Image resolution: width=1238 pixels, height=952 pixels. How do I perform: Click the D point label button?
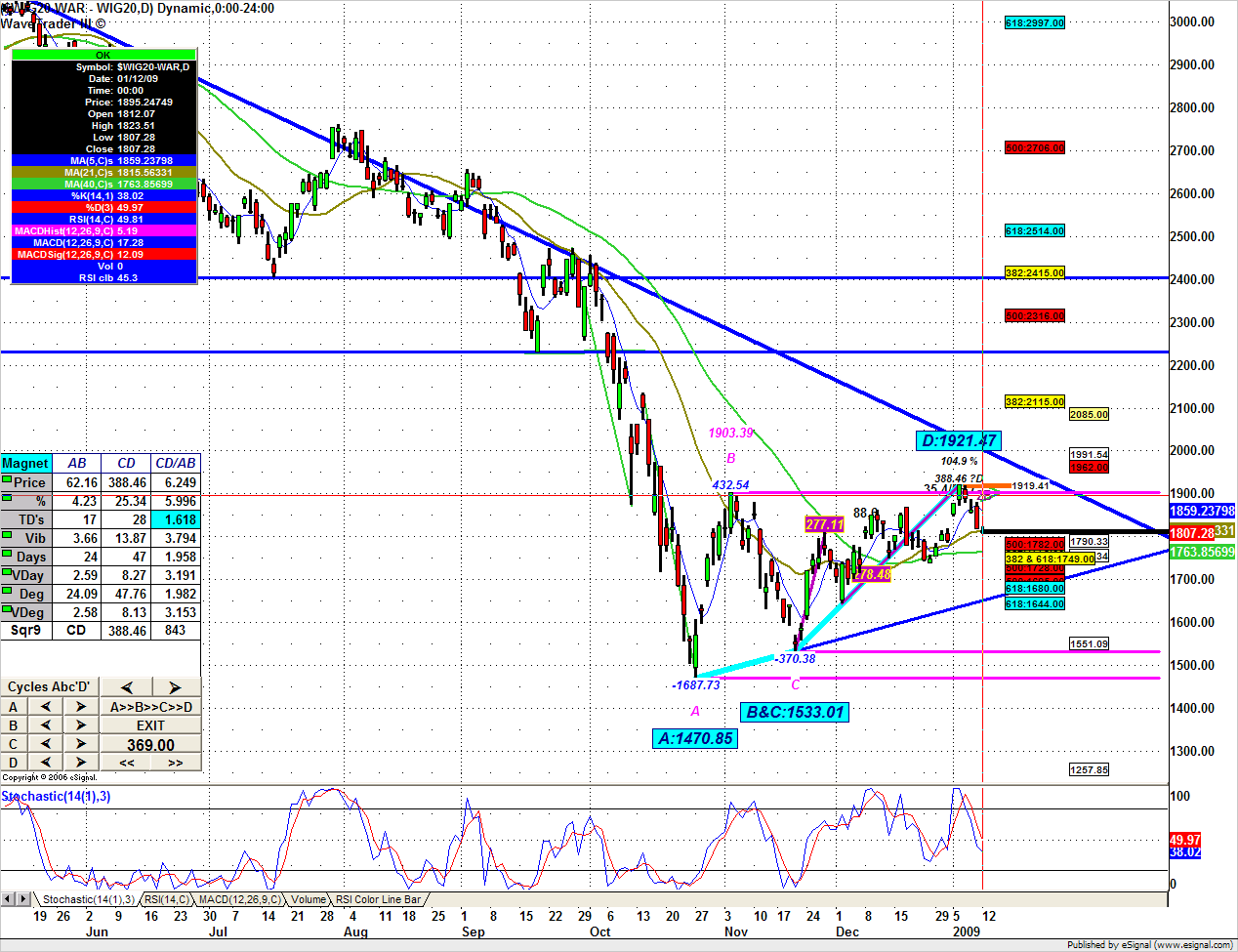pos(14,763)
